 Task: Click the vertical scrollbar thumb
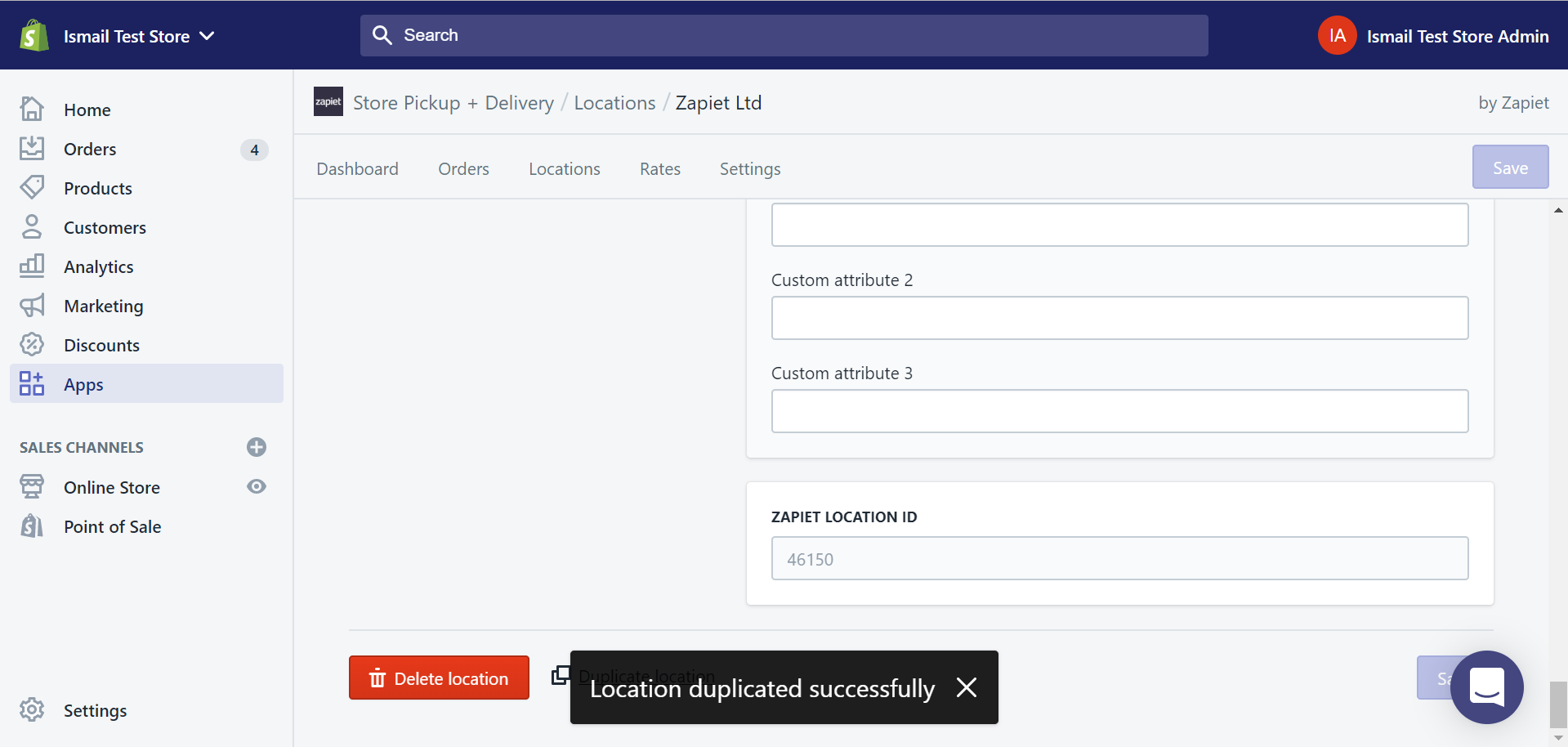[x=1558, y=704]
